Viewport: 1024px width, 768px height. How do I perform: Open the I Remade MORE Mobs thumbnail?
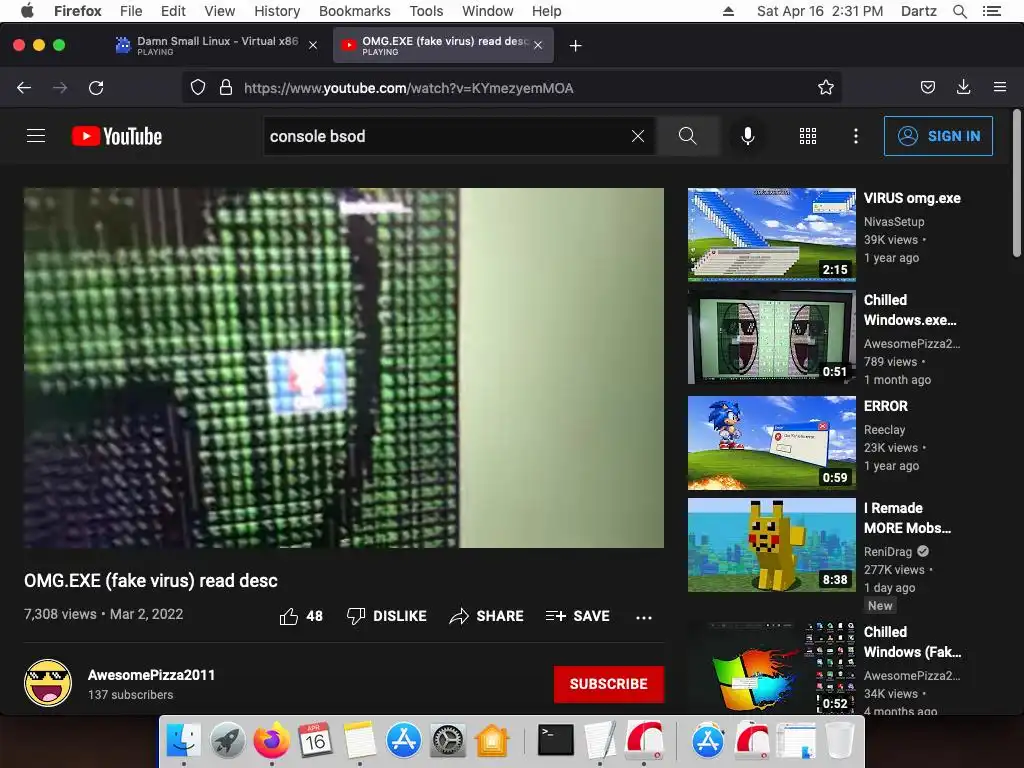click(772, 545)
